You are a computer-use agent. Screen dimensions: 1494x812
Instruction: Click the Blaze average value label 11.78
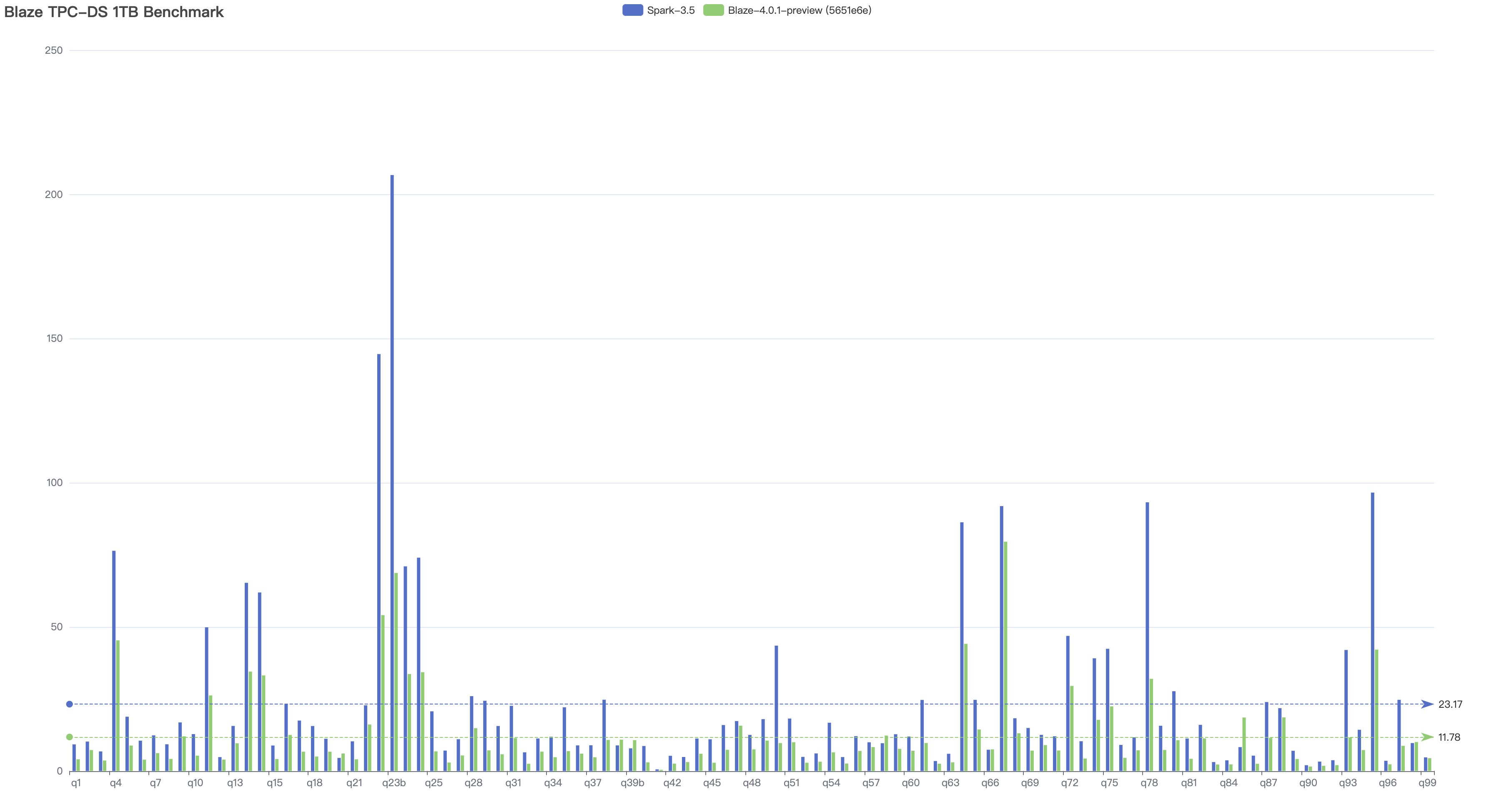(x=1449, y=738)
